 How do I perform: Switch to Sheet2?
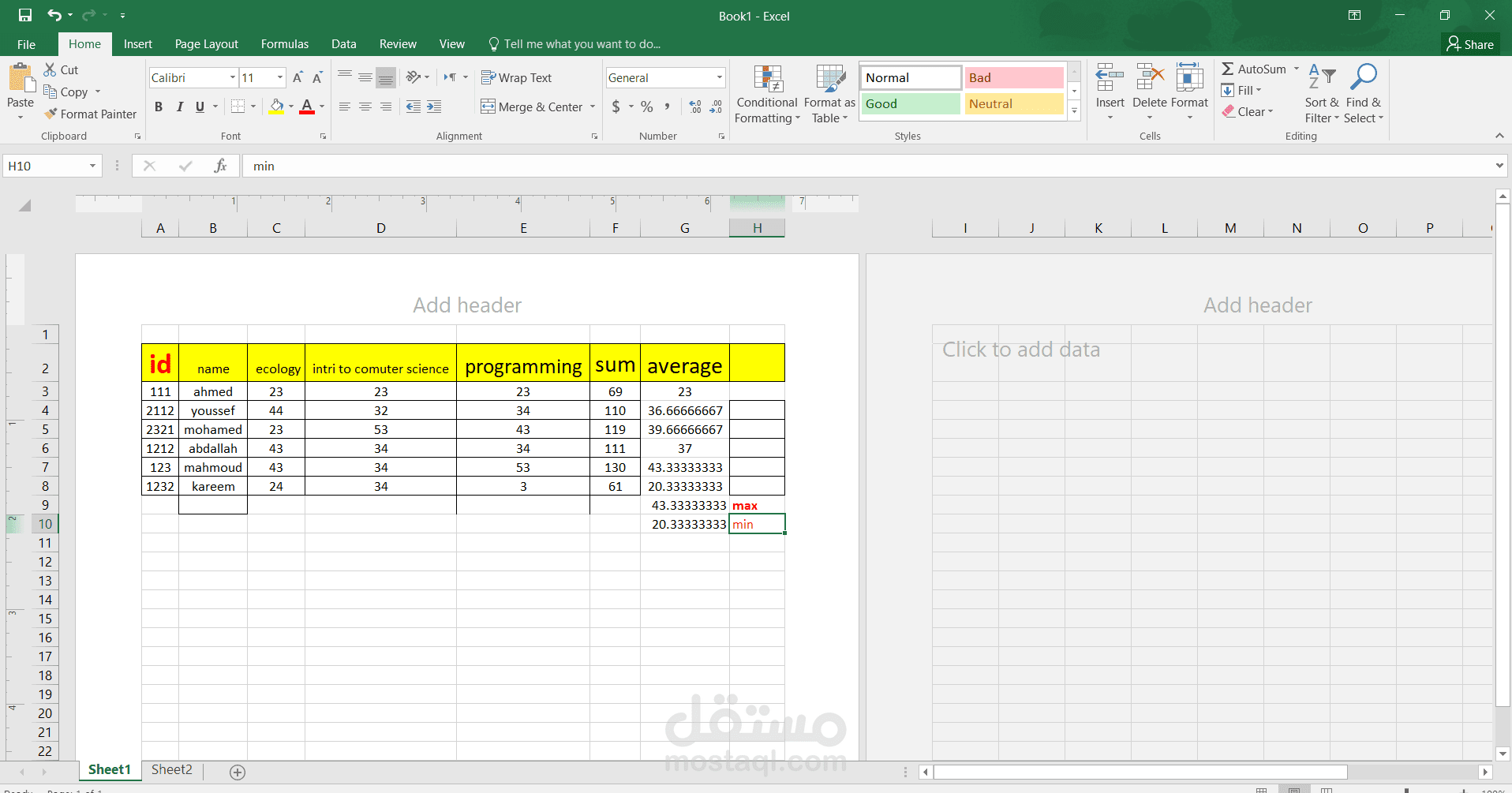172,770
